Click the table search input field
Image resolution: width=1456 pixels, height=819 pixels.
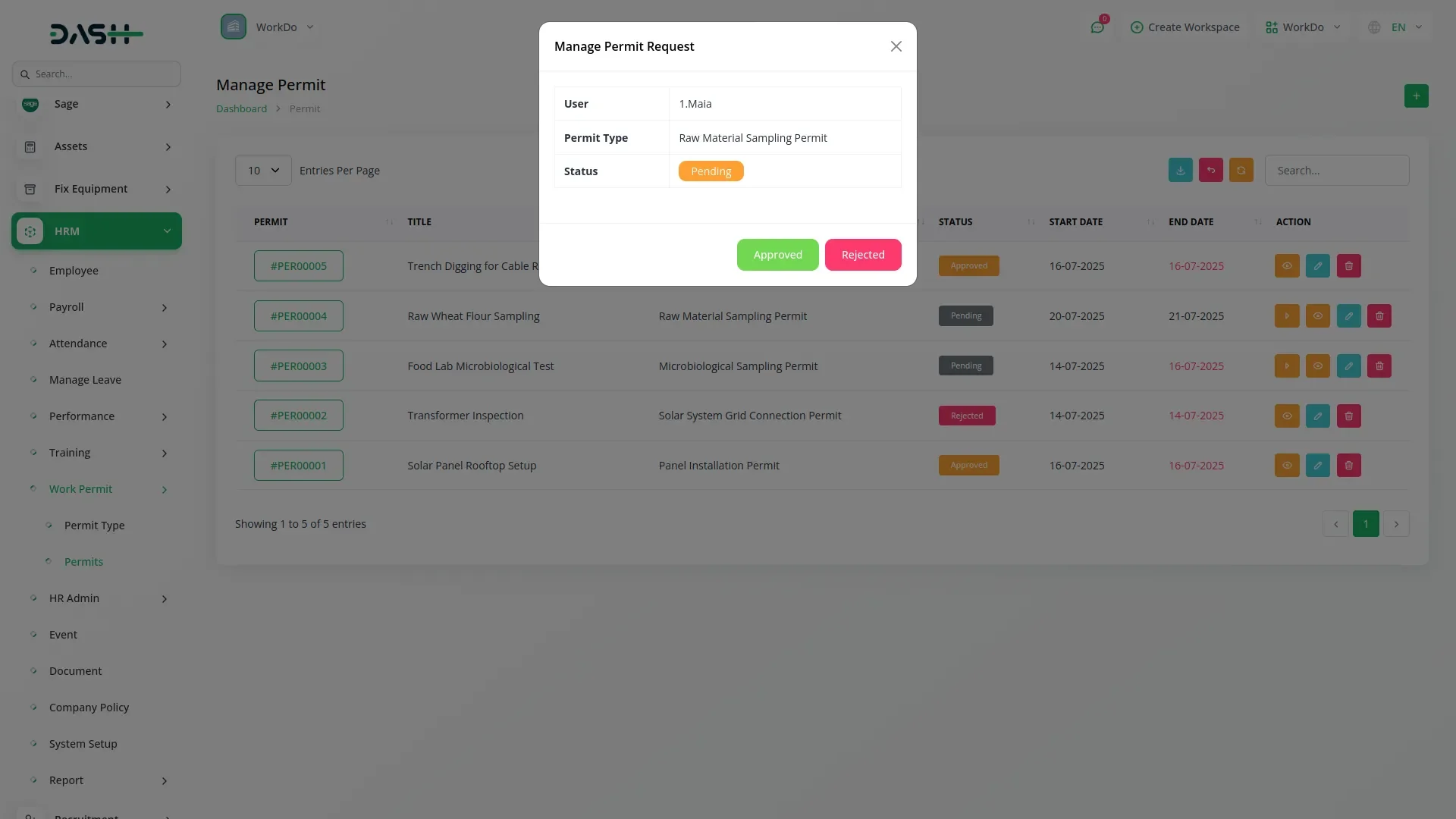click(x=1336, y=171)
